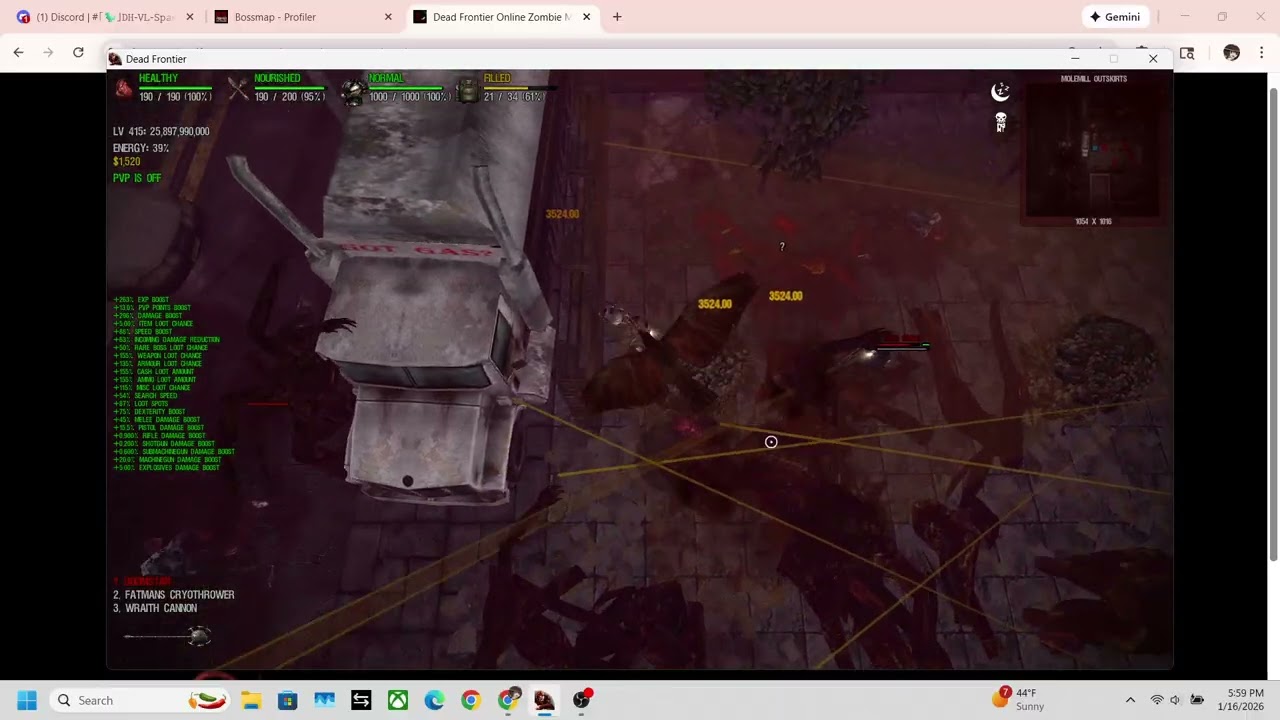The width and height of the screenshot is (1280, 720).
Task: Open the Windows Start menu
Action: coord(27,700)
